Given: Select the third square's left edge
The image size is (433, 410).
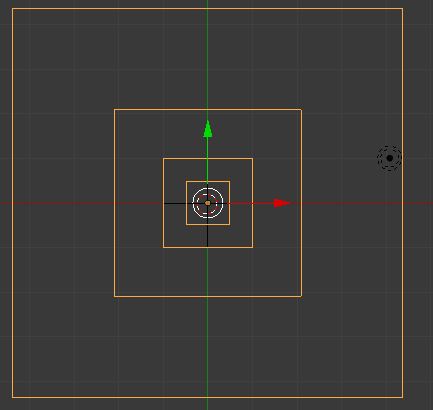Looking at the screenshot, I should coord(163,203).
